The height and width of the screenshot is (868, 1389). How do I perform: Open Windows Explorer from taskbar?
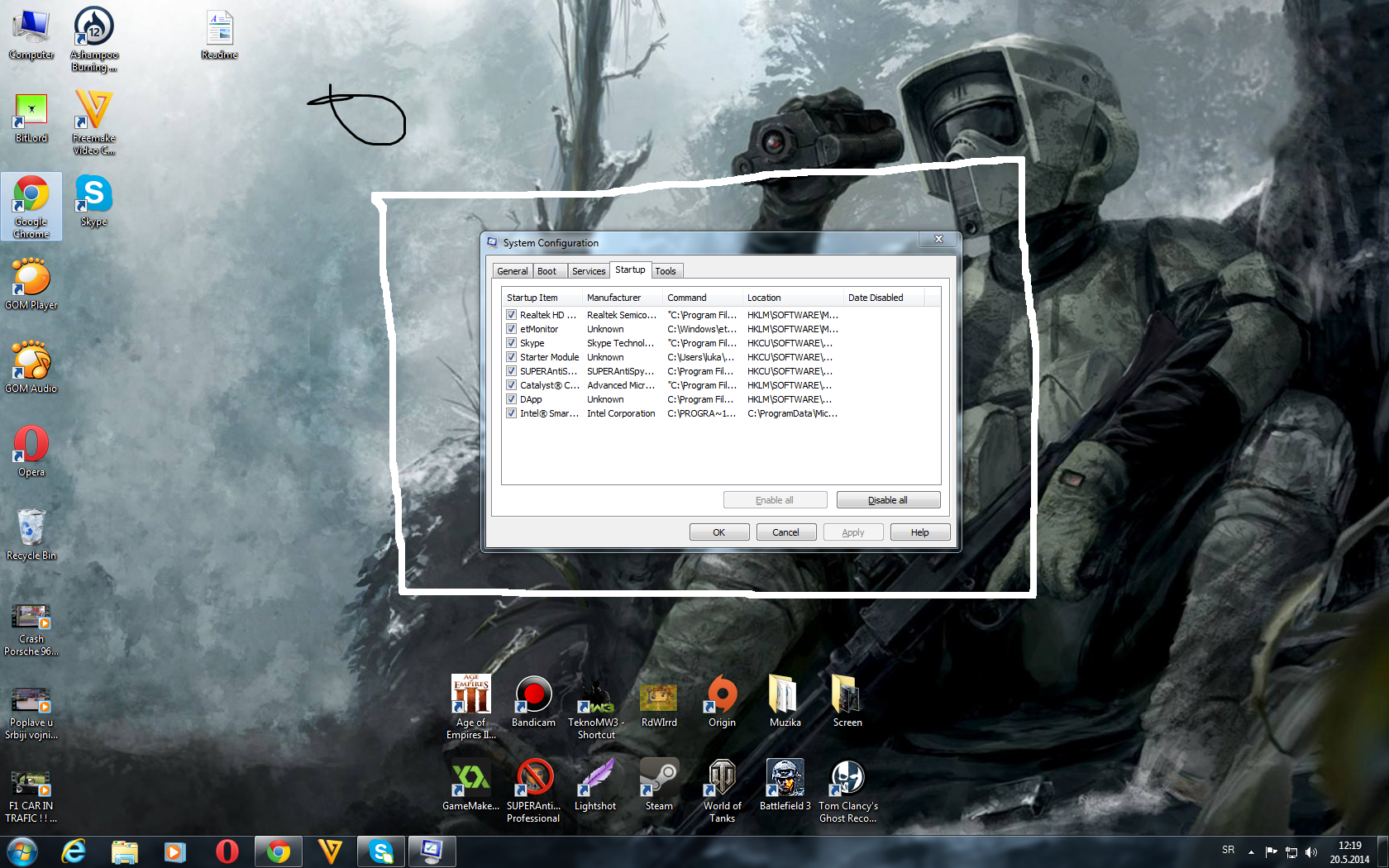(x=125, y=851)
